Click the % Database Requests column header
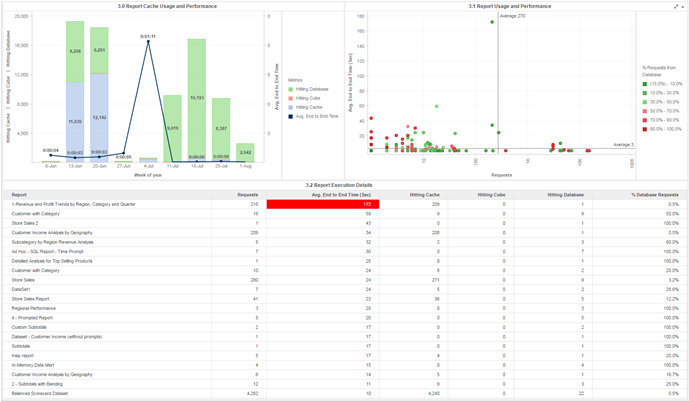689x402 pixels. [x=656, y=194]
